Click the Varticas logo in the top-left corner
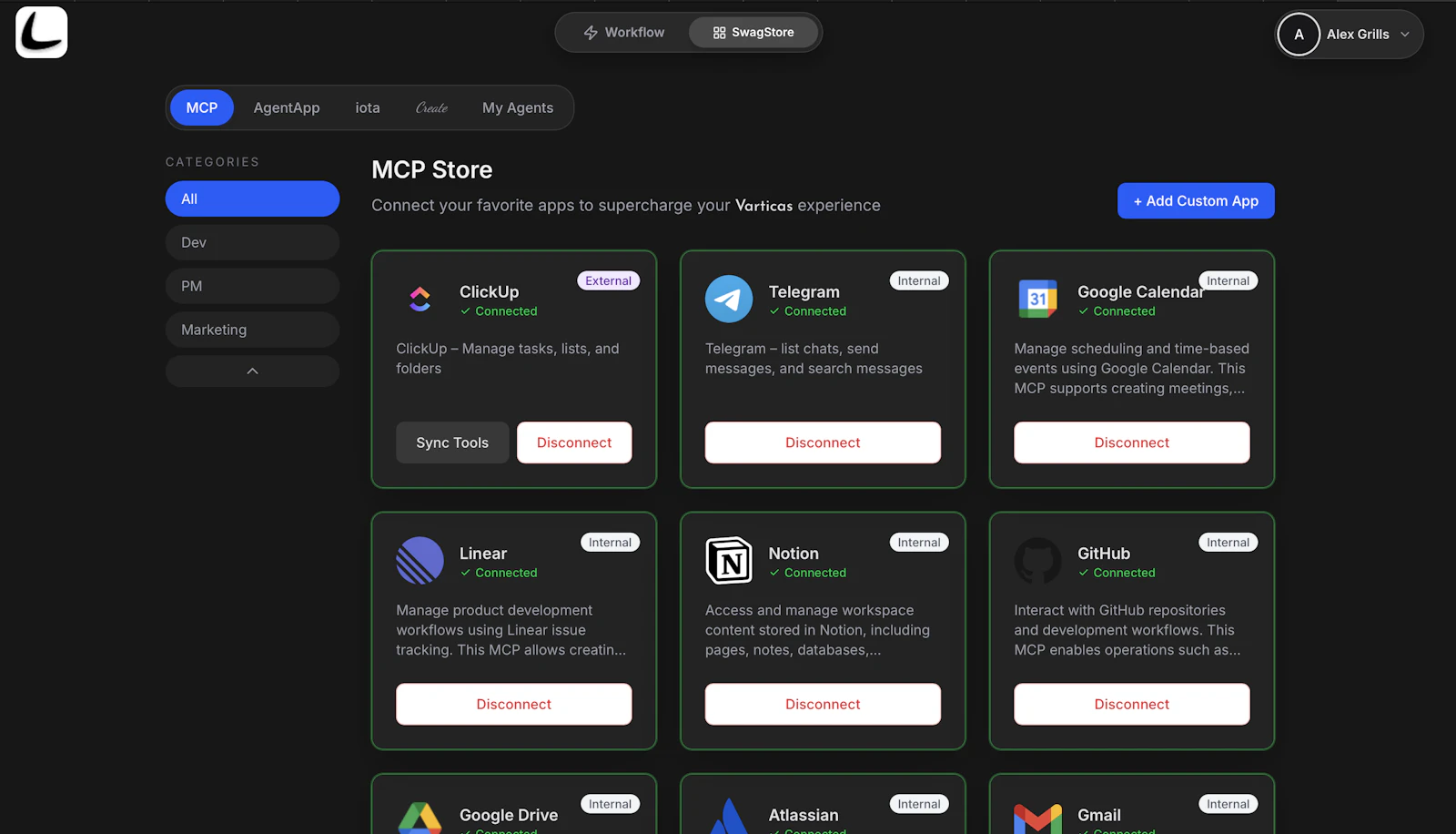This screenshot has width=1456, height=834. pos(42,33)
